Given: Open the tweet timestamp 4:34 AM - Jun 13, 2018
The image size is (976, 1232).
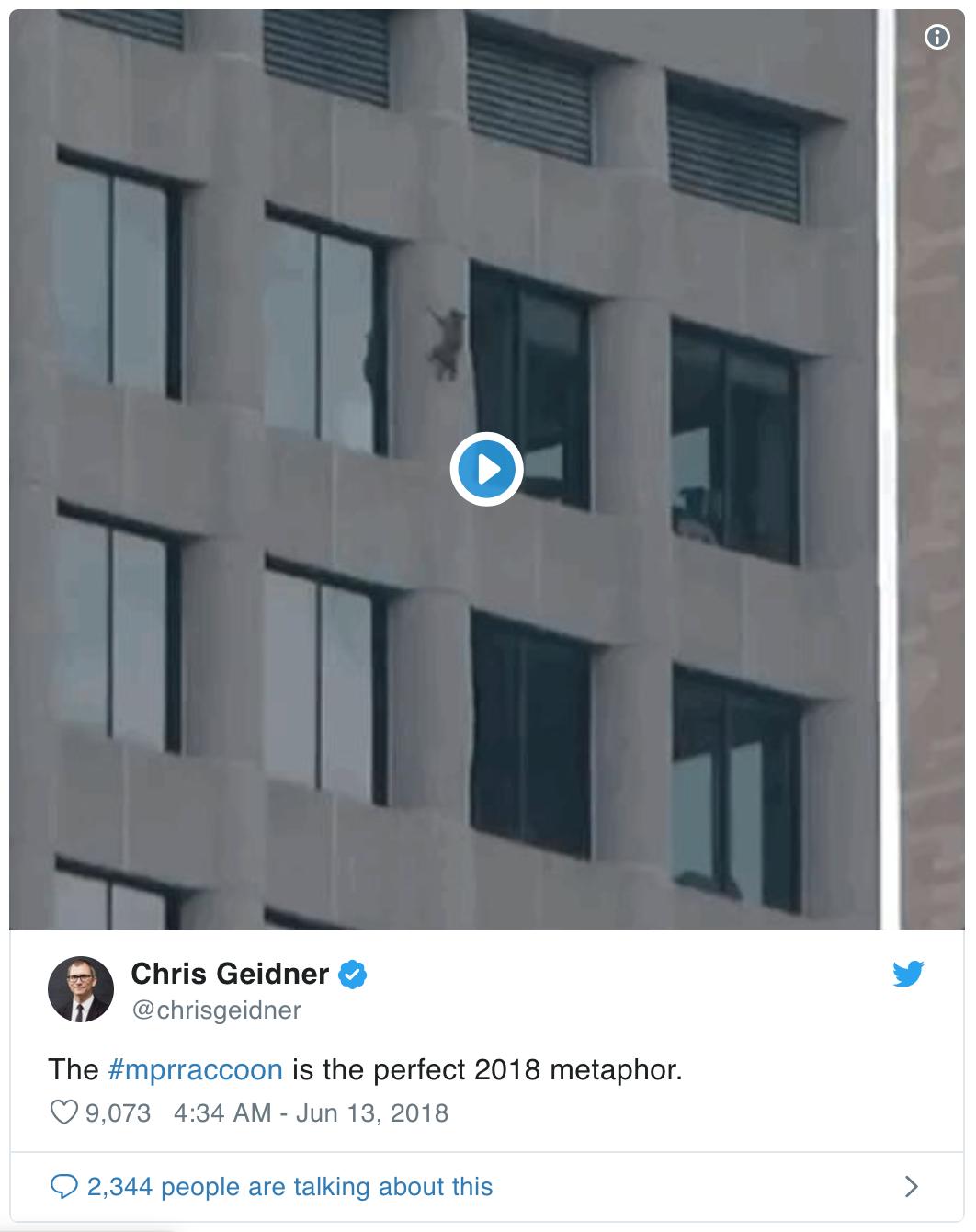Looking at the screenshot, I should click(311, 1112).
